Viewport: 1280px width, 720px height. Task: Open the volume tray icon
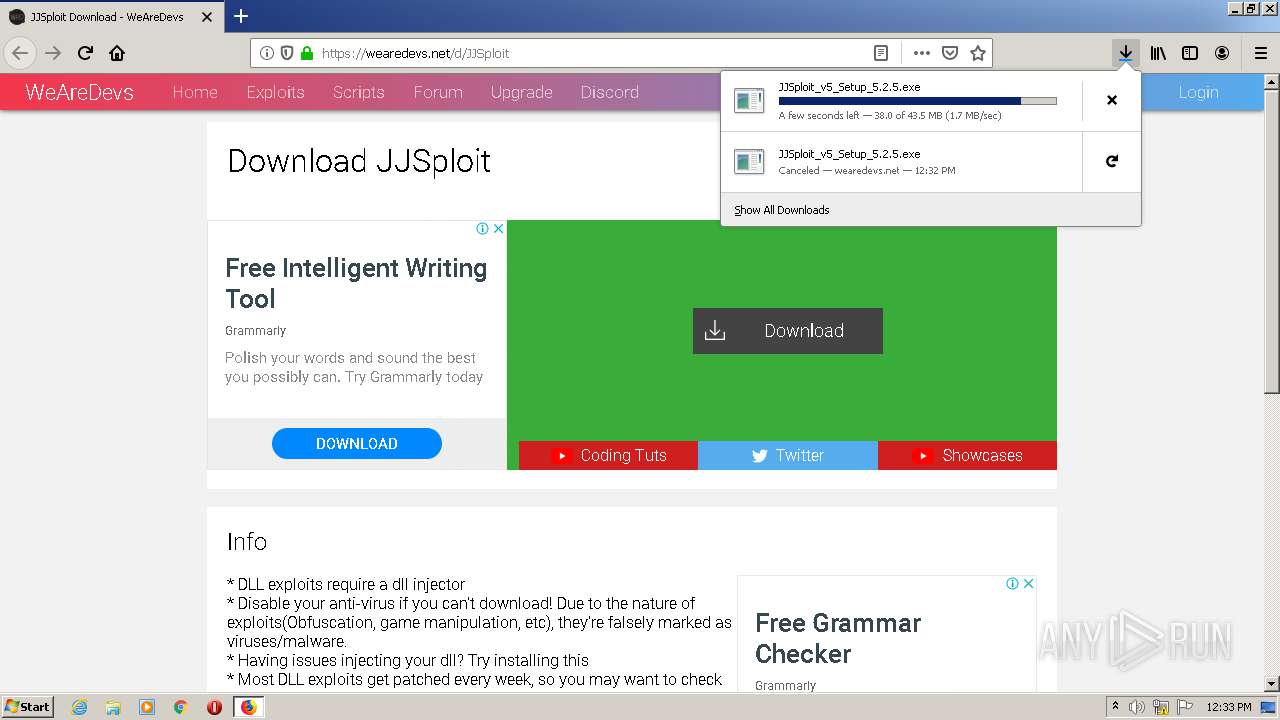pos(1137,707)
